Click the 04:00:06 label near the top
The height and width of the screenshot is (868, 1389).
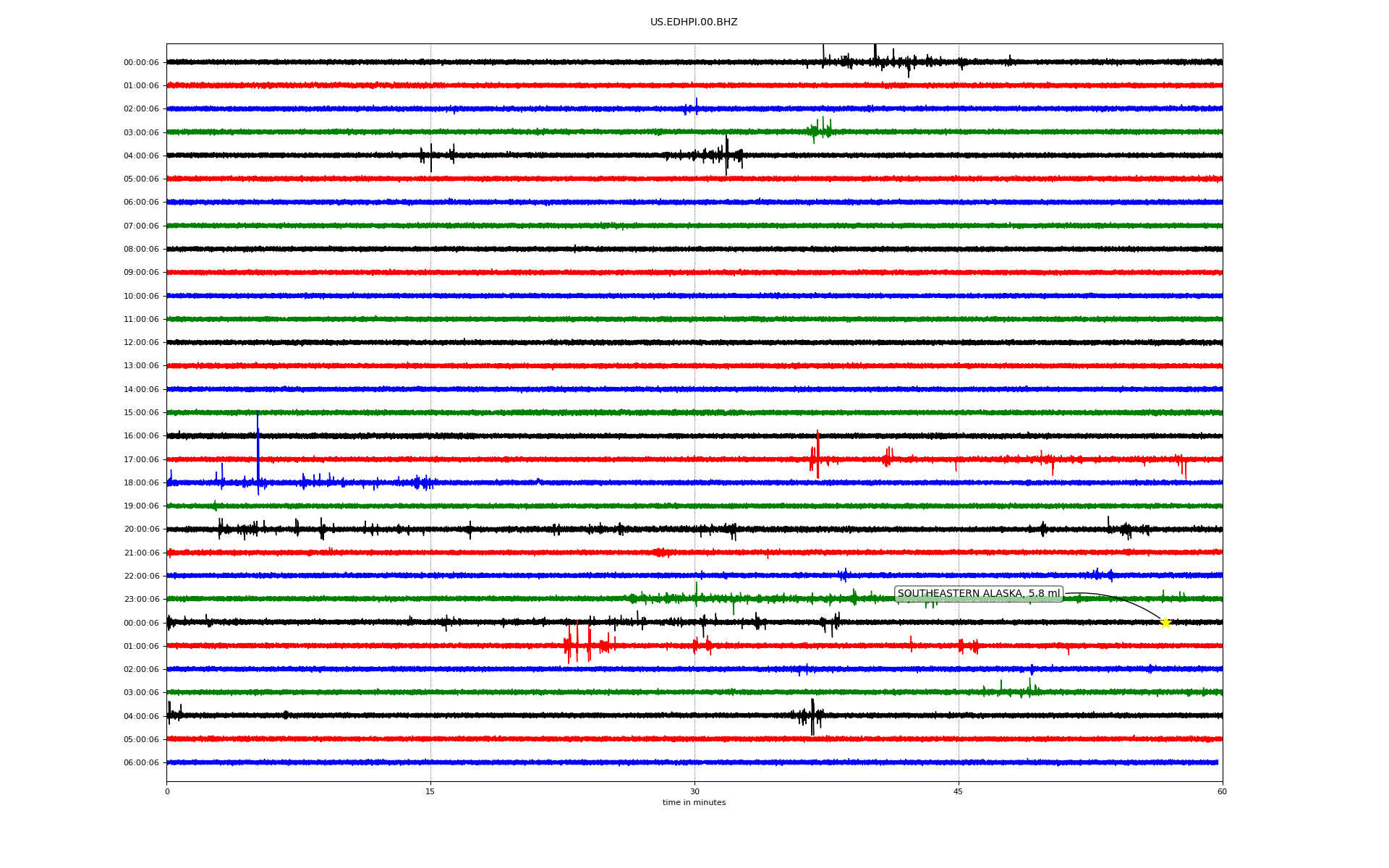tap(141, 156)
